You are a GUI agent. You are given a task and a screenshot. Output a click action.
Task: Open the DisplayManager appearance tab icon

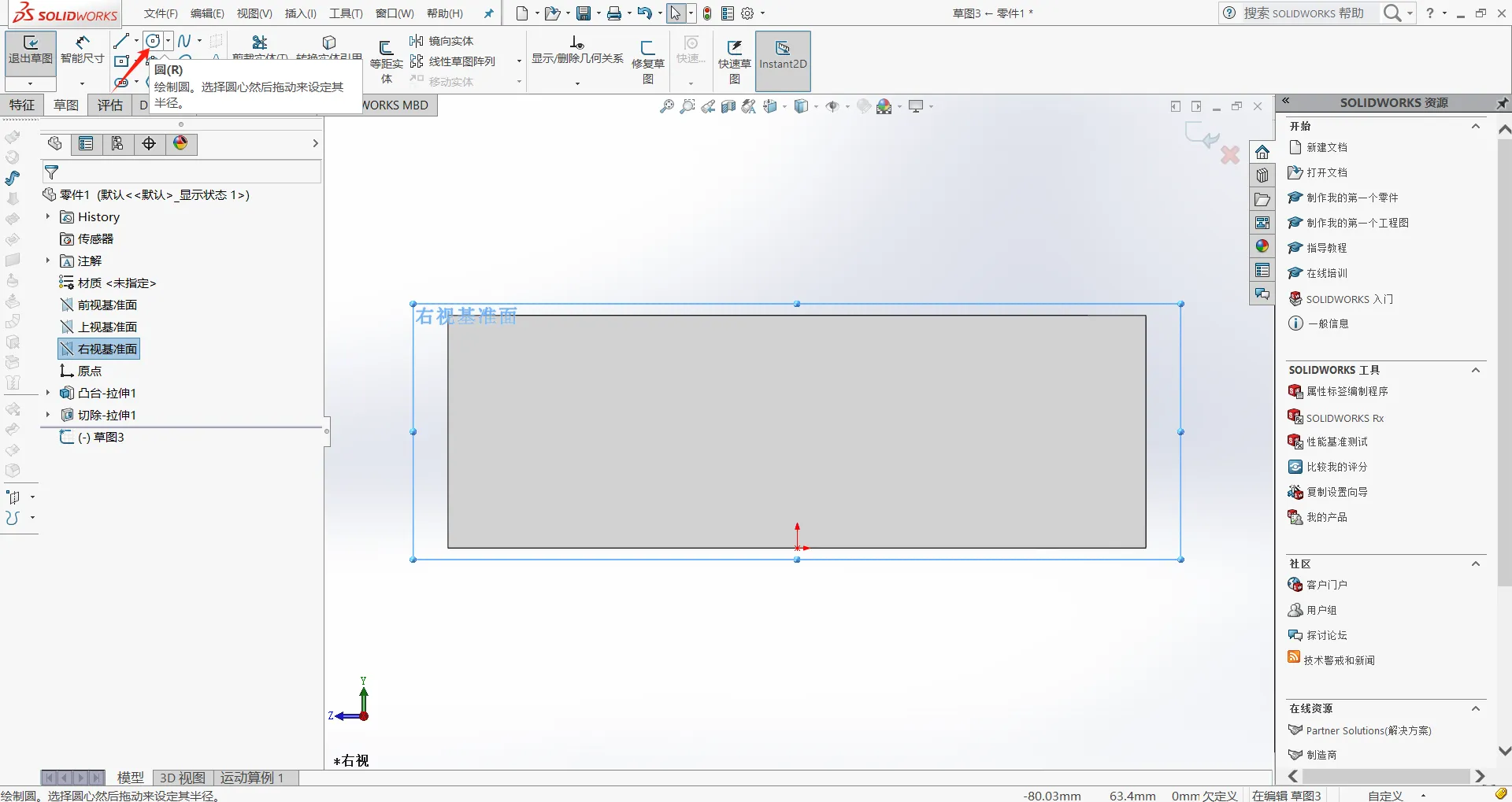(181, 143)
